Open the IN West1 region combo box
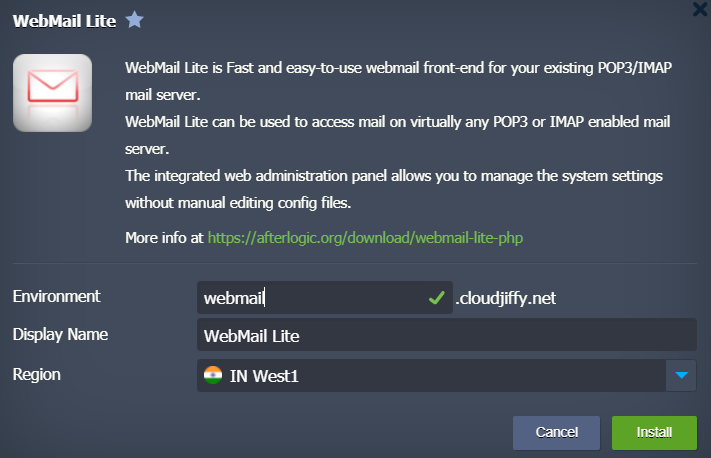 point(430,376)
